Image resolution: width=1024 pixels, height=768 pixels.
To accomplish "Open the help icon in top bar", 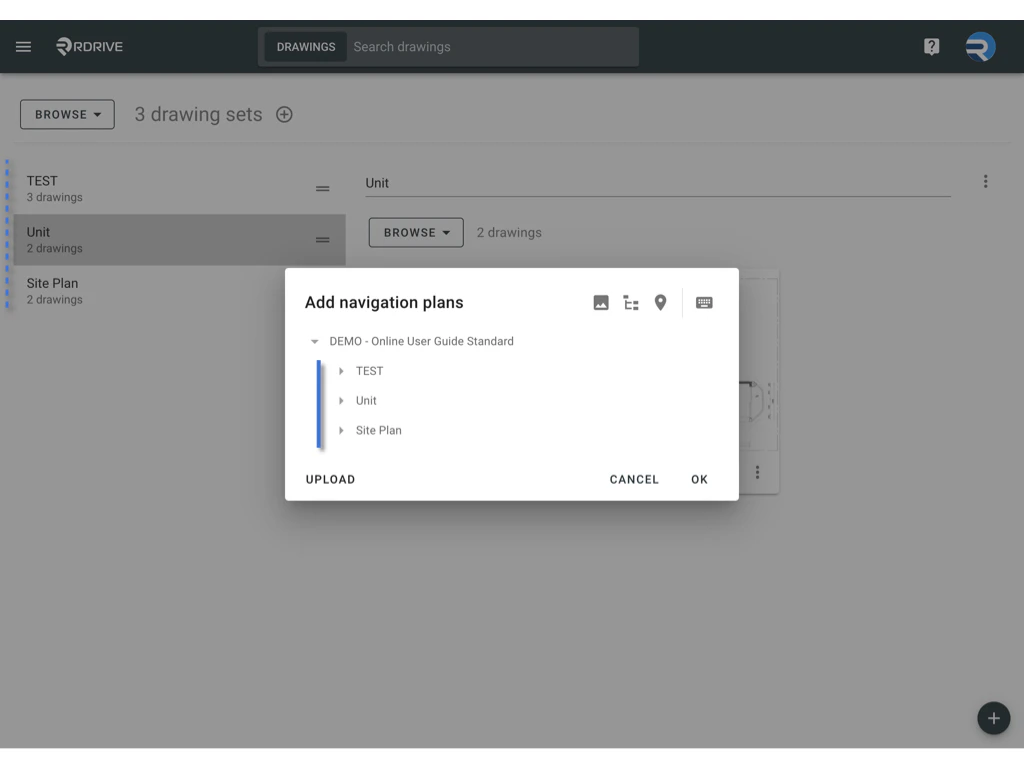I will coord(931,46).
